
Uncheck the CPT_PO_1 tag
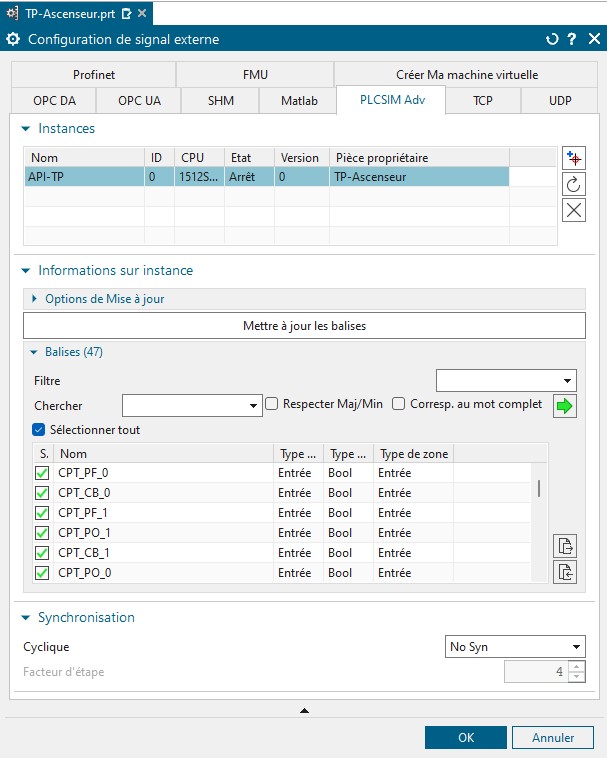[42, 533]
